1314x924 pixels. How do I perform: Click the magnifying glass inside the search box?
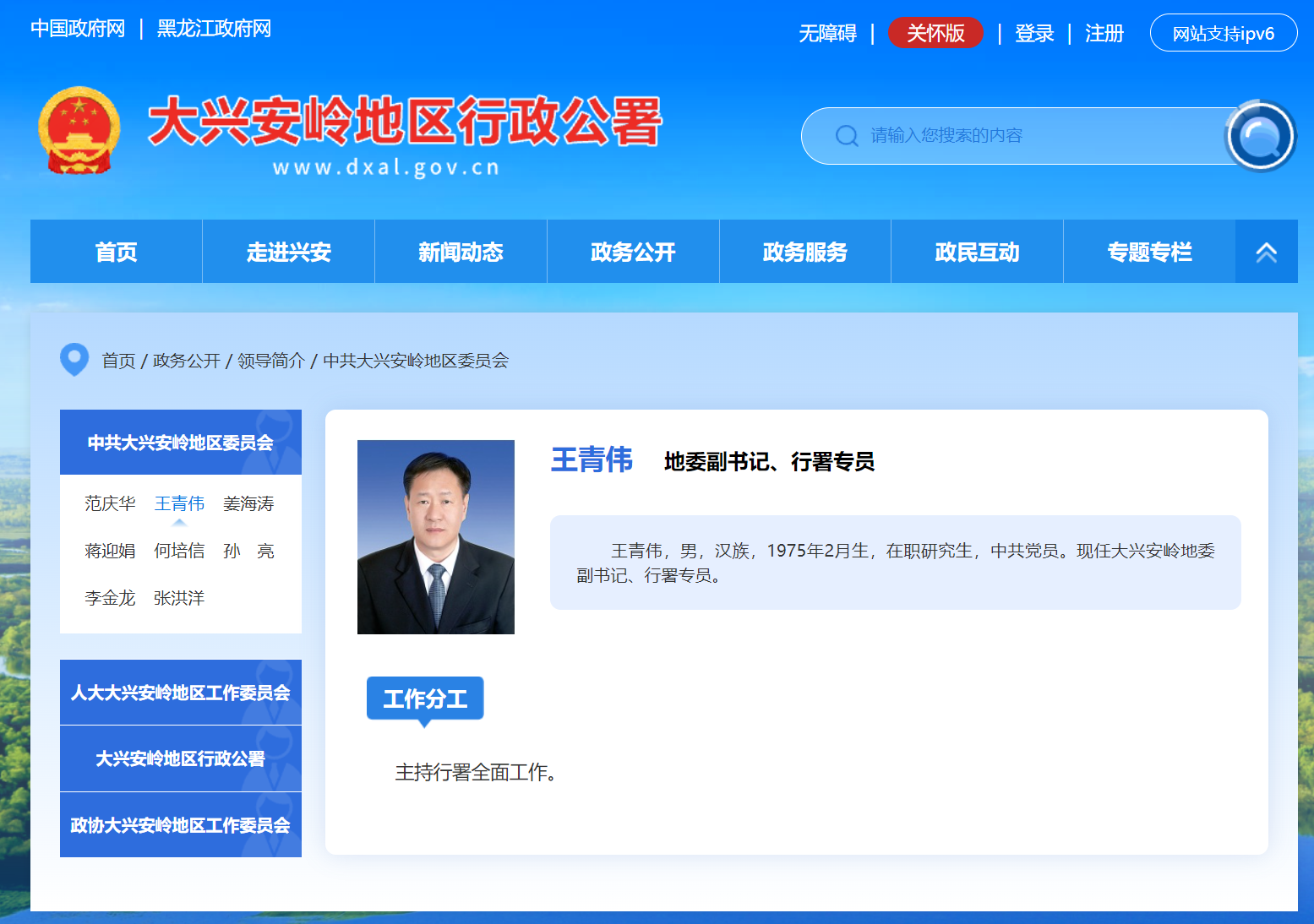(x=846, y=135)
